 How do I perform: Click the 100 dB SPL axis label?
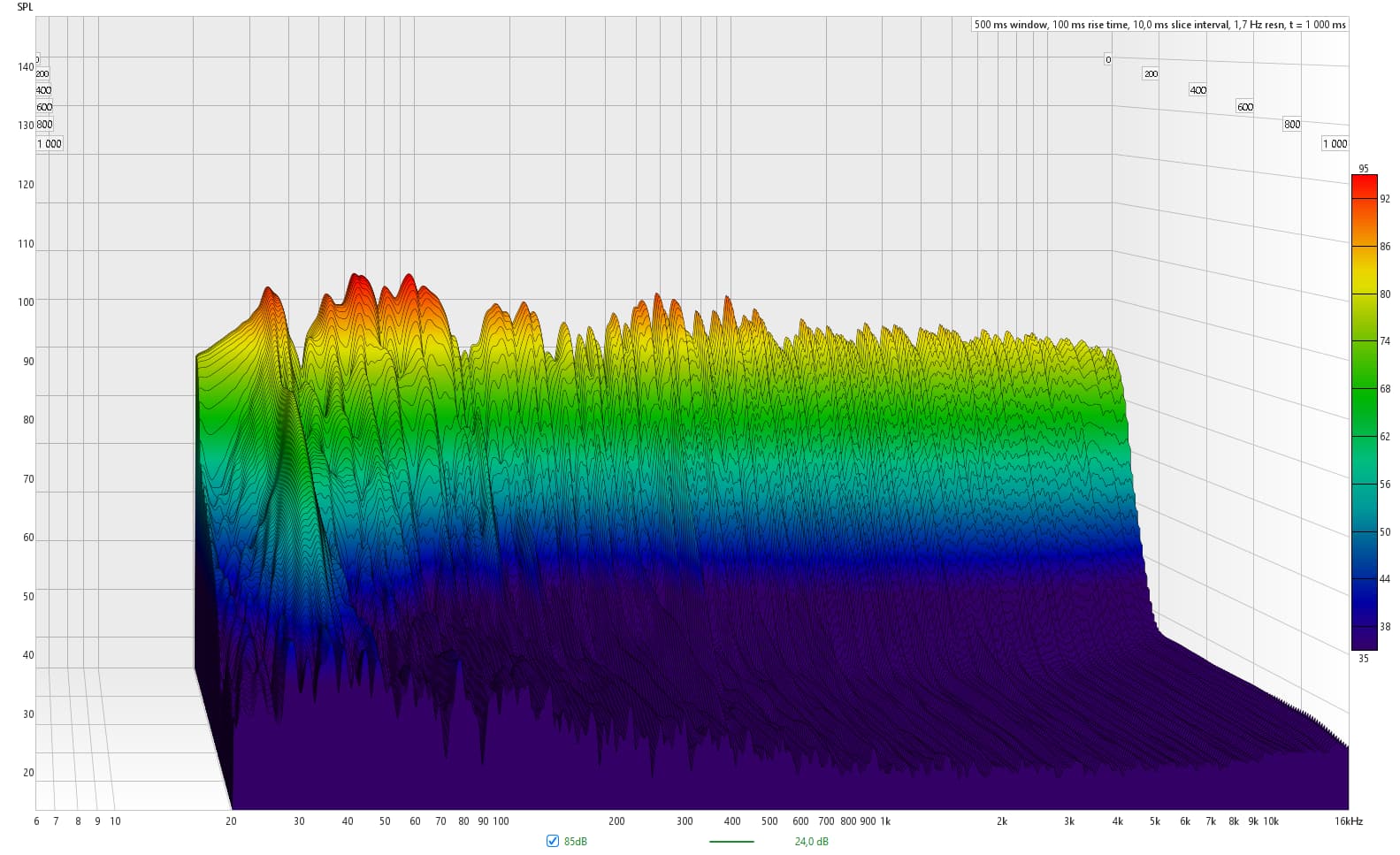(26, 302)
